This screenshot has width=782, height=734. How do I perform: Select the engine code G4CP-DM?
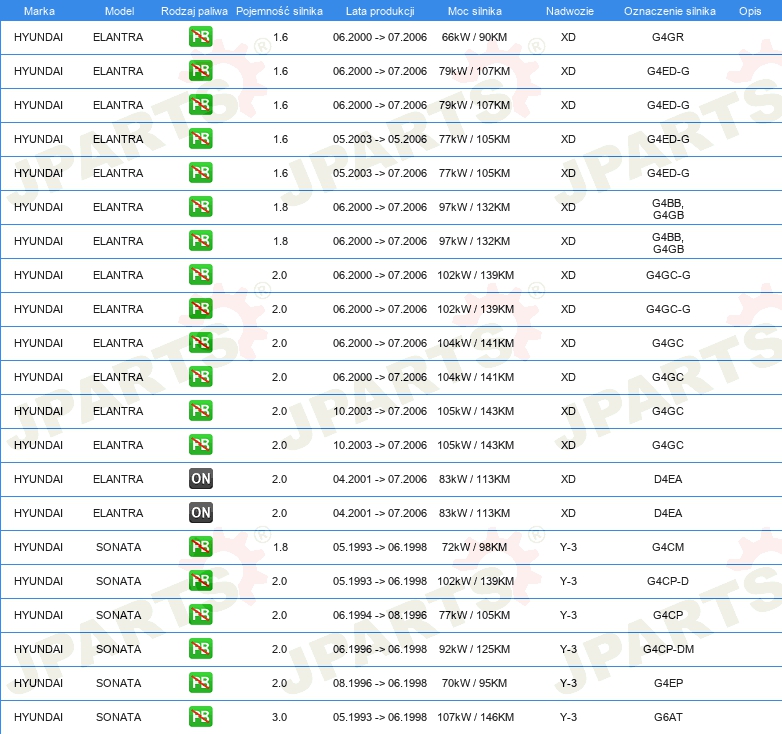point(668,649)
